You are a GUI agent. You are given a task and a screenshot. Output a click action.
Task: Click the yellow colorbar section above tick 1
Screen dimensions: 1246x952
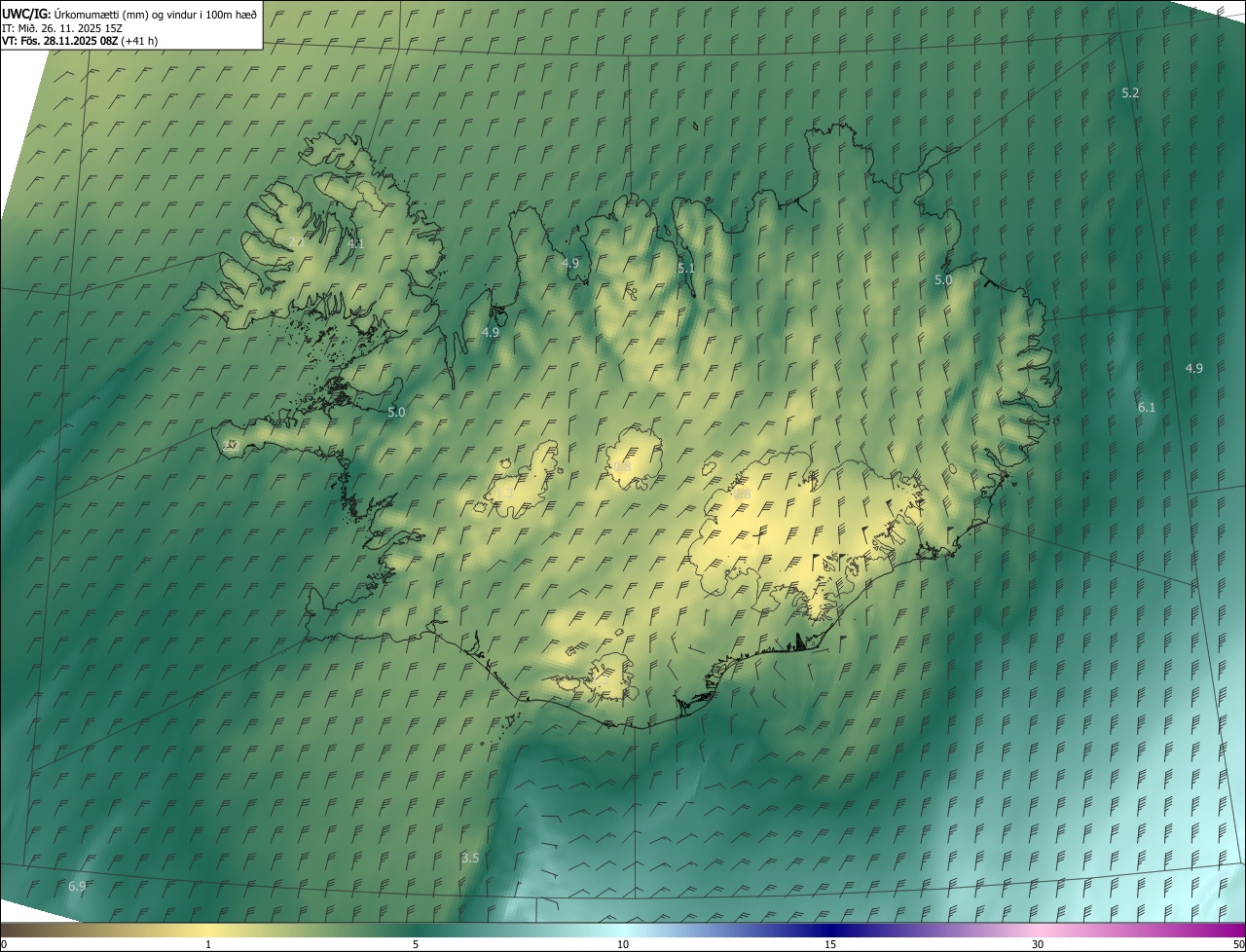click(208, 930)
